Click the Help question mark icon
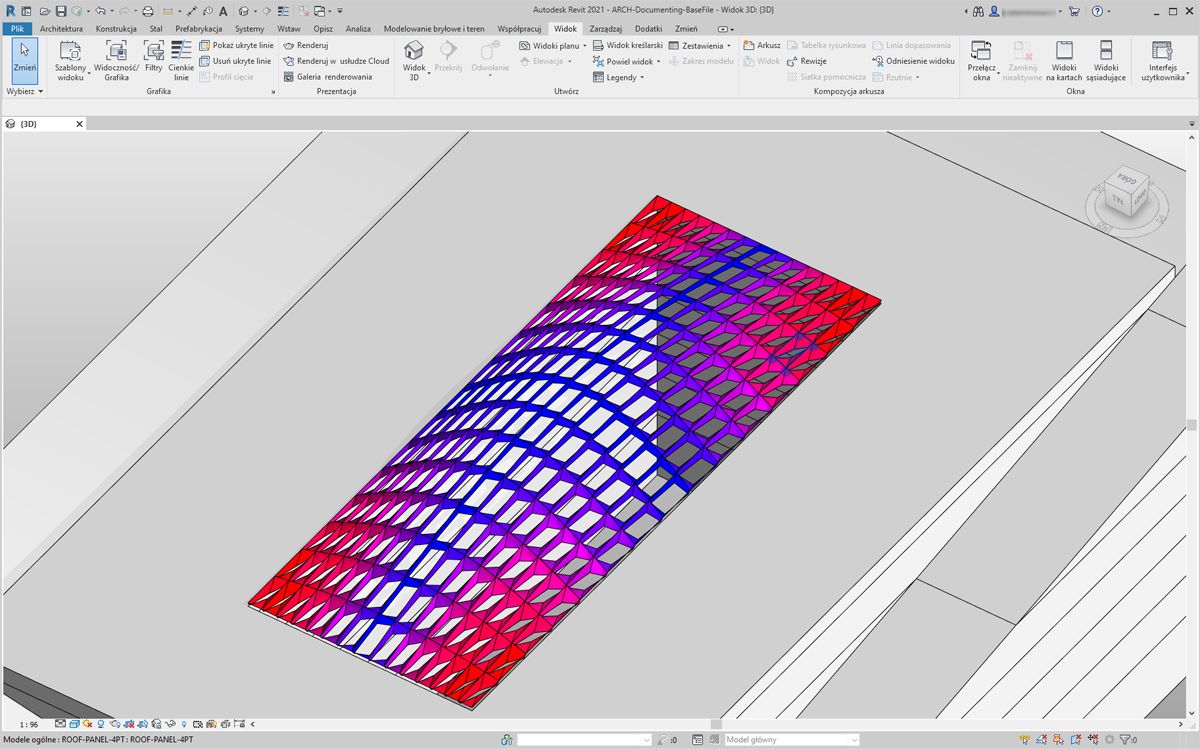The image size is (1200, 749). 1098,11
